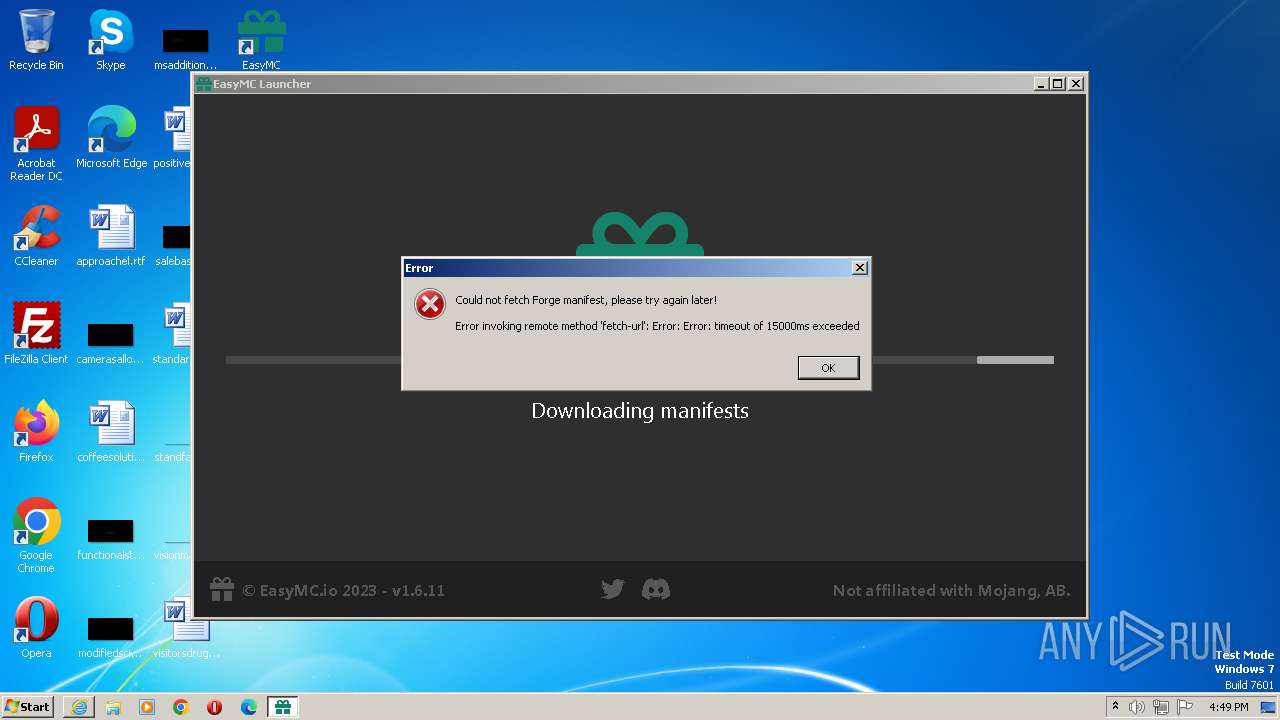This screenshot has width=1280, height=720.
Task: Open visitorsdrug... document icon
Action: pos(186,628)
